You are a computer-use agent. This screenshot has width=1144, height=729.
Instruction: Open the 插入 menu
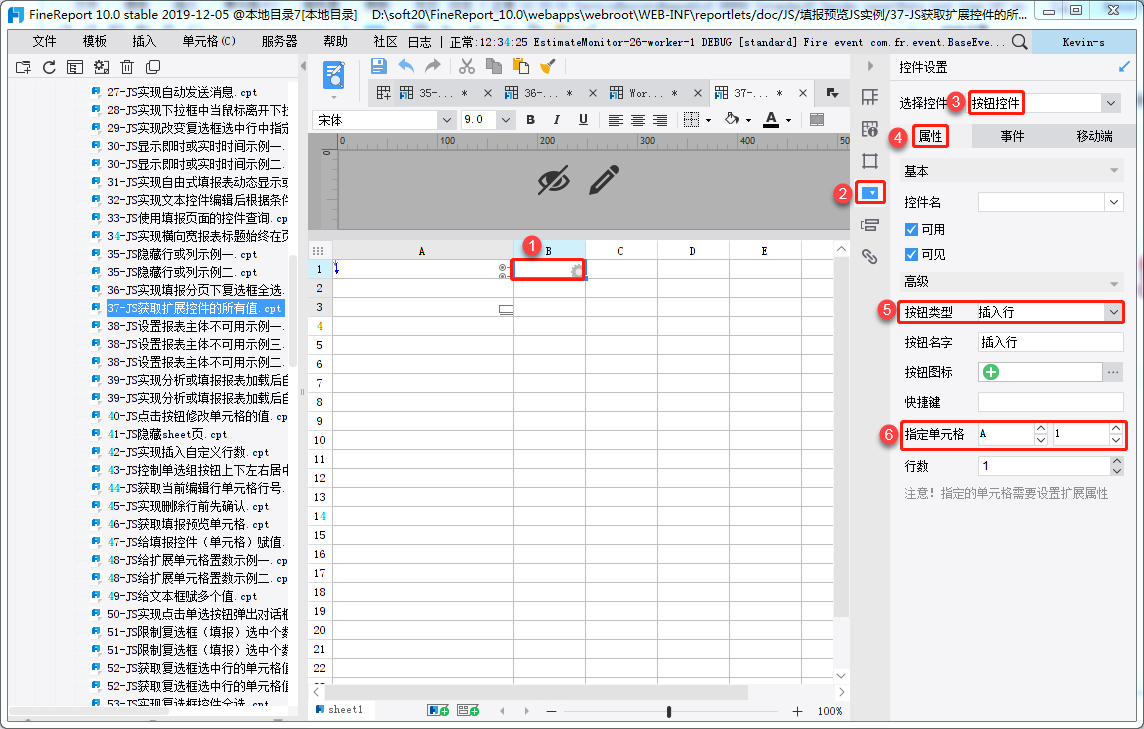tap(144, 42)
